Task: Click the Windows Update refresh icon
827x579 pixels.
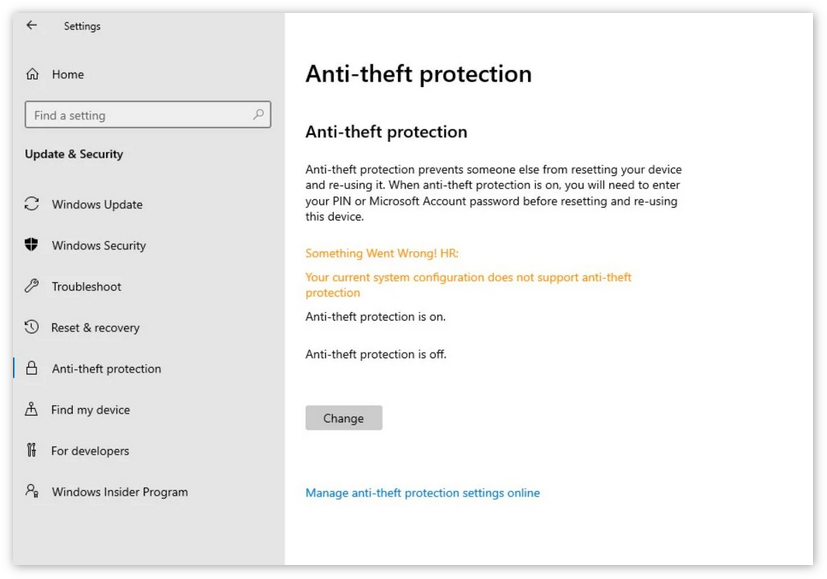Action: tap(32, 204)
